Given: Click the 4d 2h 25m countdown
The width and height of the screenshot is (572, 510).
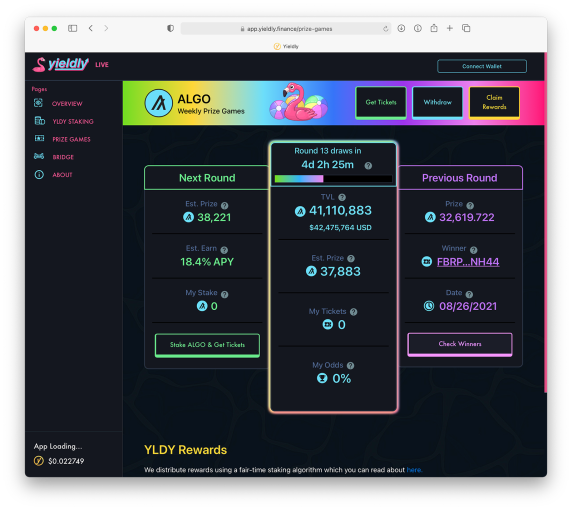Looking at the screenshot, I should 328,165.
